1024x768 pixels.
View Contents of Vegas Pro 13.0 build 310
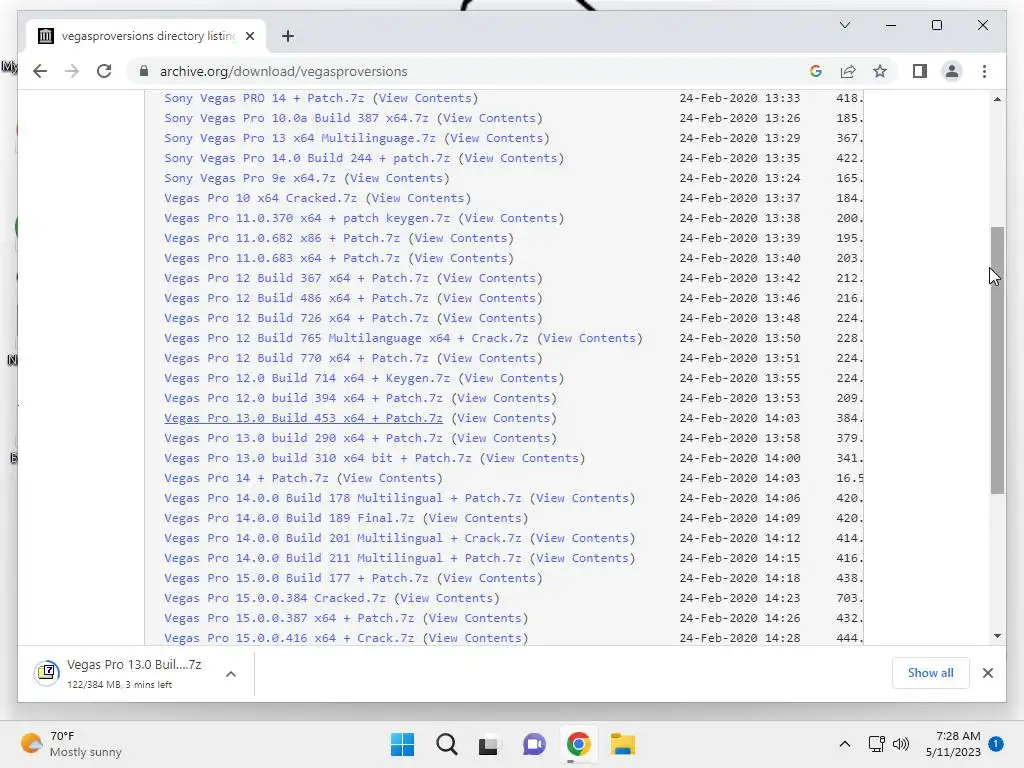tap(533, 458)
